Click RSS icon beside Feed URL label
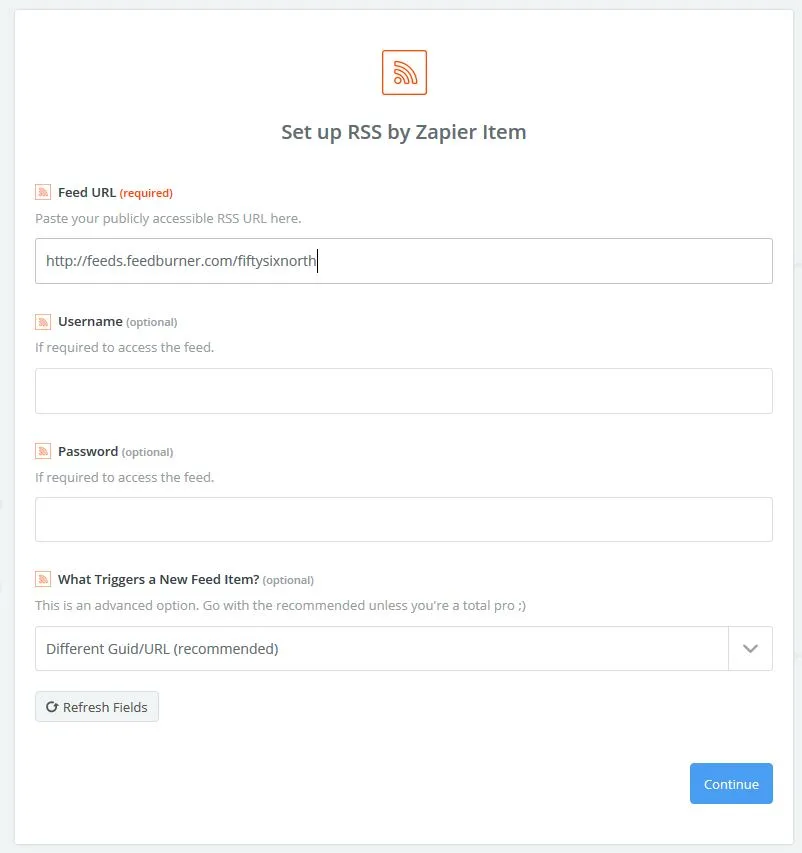802x853 pixels. 43,192
